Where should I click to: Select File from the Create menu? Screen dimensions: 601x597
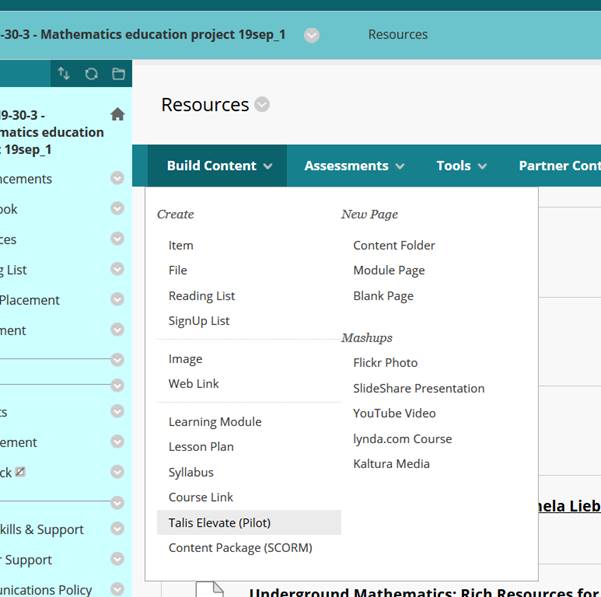click(x=178, y=270)
